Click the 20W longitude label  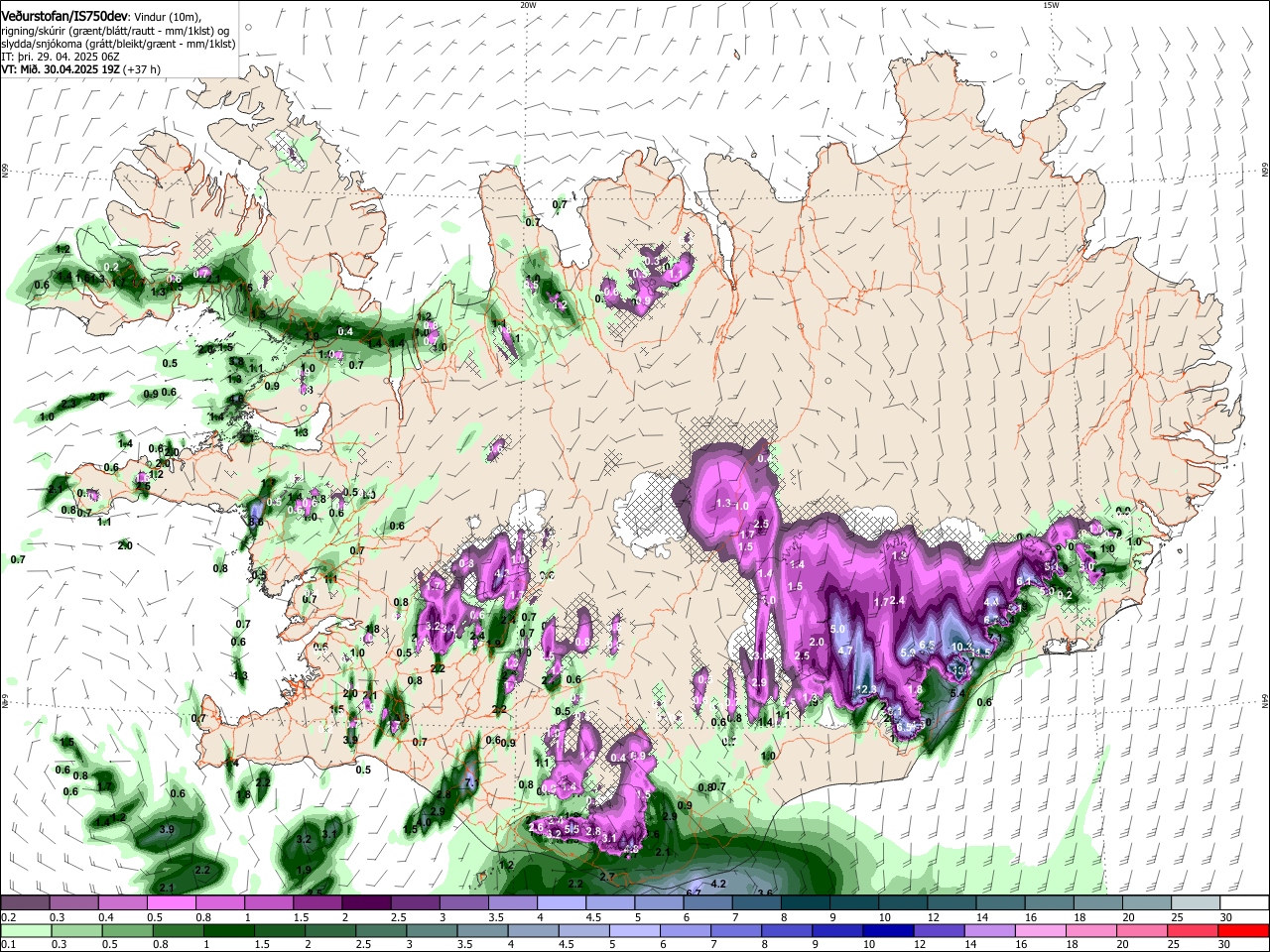coord(529,5)
